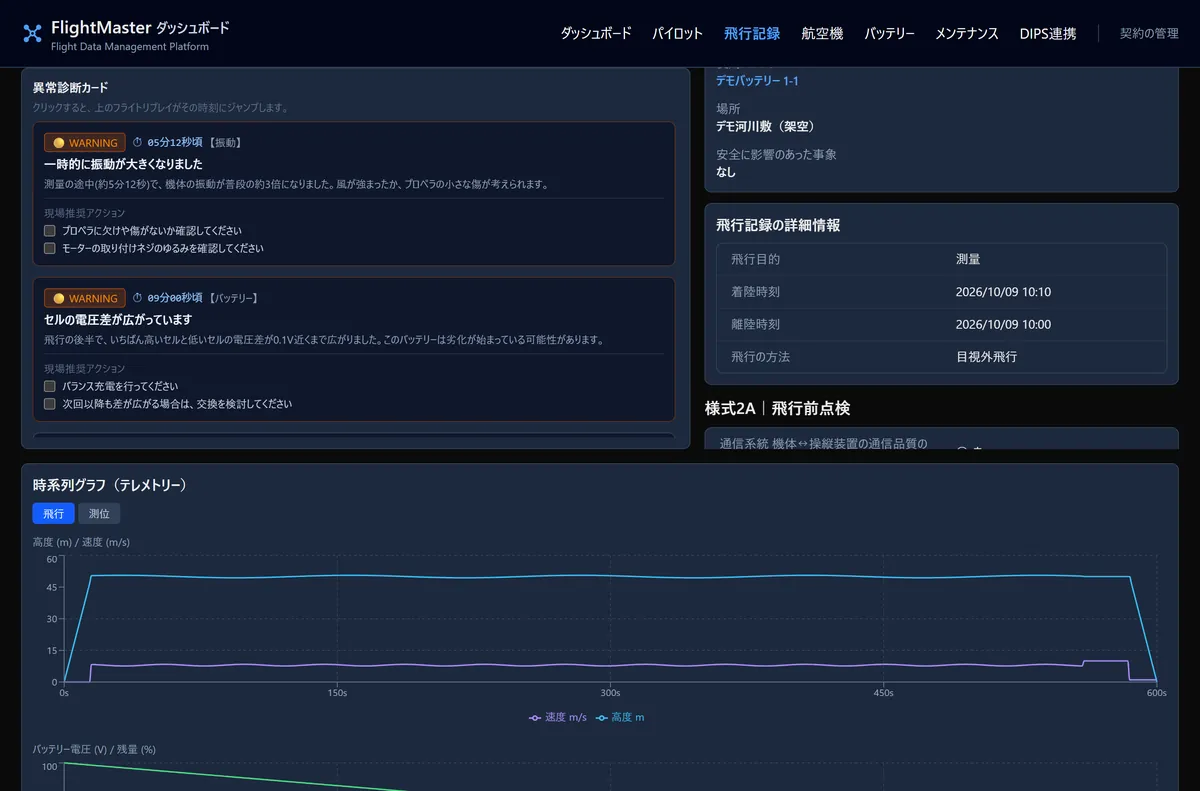The width and height of the screenshot is (1200, 791).
Task: Open the ダッシュボード nav item
Action: pos(596,33)
